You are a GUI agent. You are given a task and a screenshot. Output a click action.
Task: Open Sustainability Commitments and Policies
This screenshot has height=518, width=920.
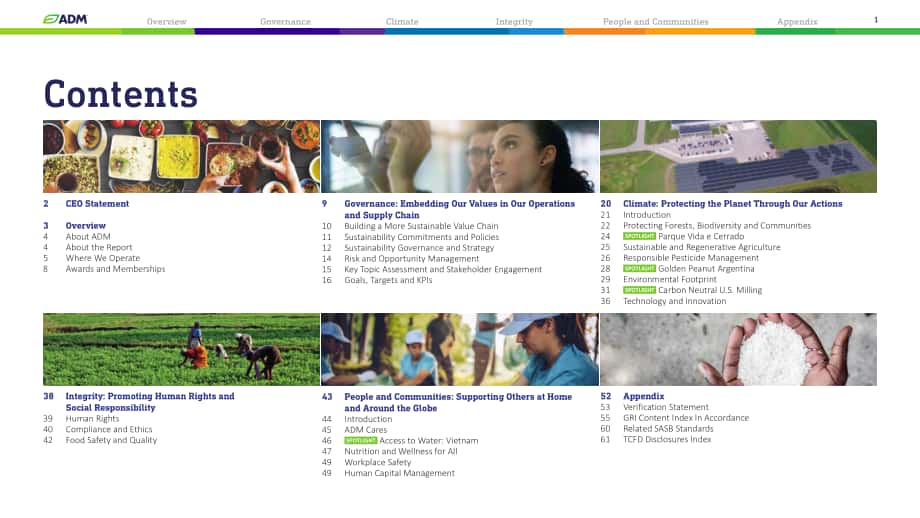pyautogui.click(x=421, y=237)
